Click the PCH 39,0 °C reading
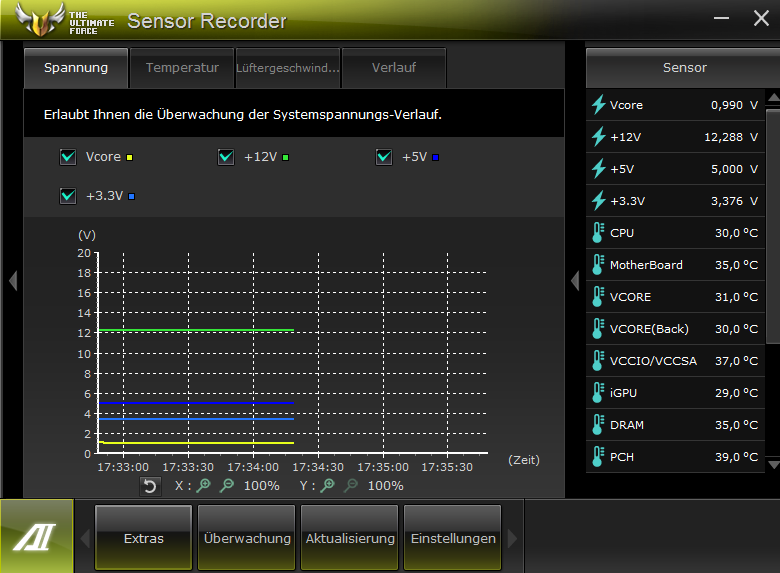 click(x=736, y=457)
